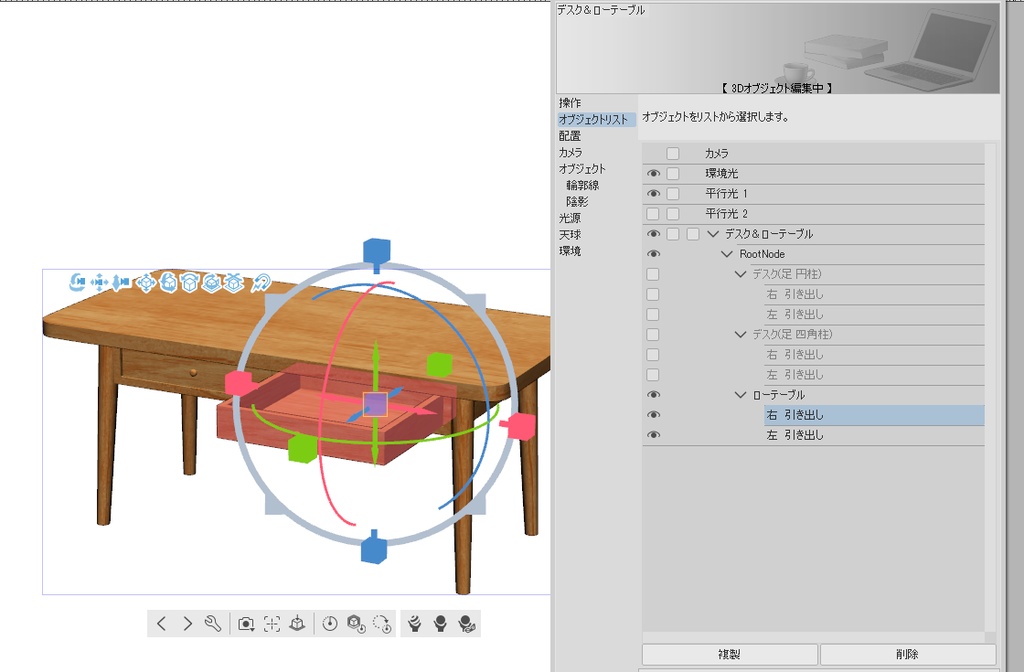Click the reset rotation dashed-circle icon
Viewport: 1024px width, 672px height.
[x=382, y=624]
